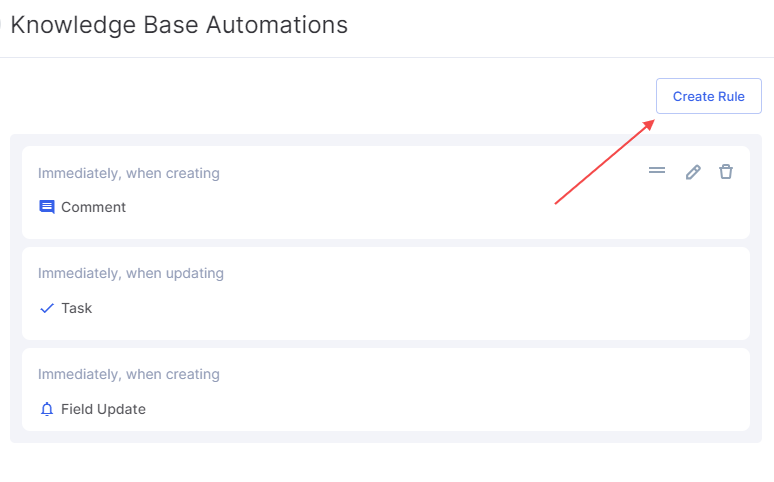774x482 pixels.
Task: Click "Immediately, when creating" above Comment
Action: (x=129, y=173)
